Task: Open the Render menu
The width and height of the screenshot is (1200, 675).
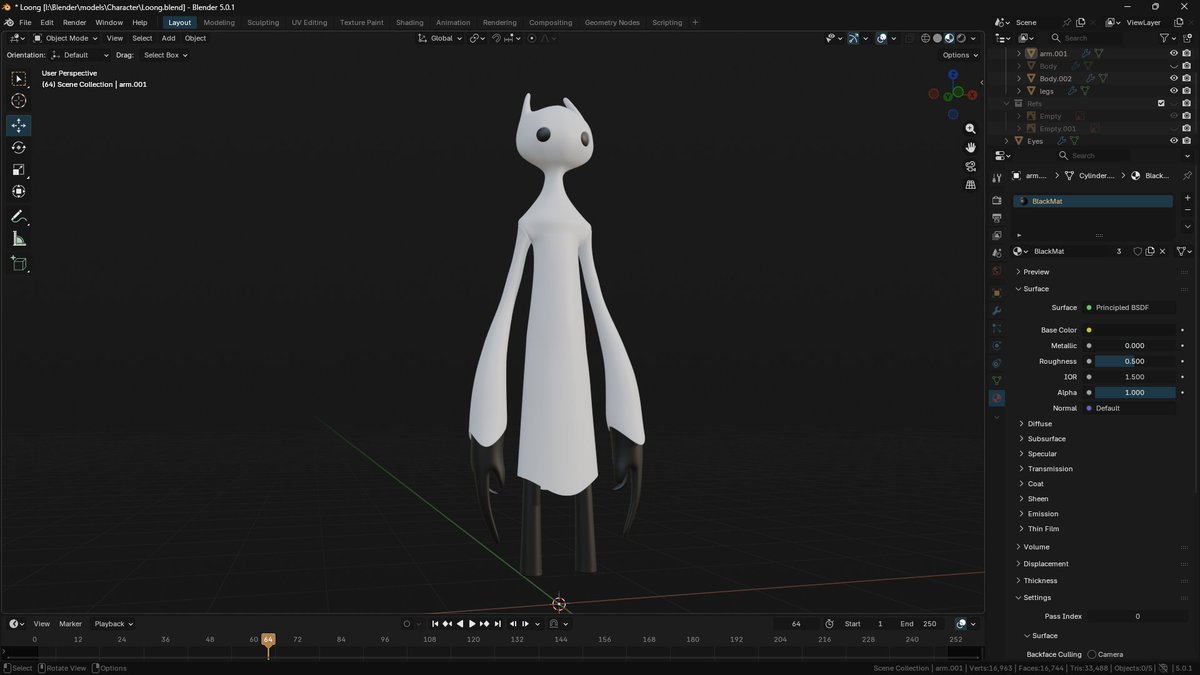Action: 74,22
